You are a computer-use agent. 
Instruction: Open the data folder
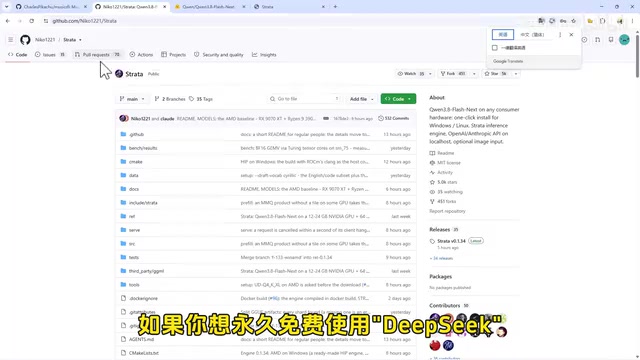[133, 176]
